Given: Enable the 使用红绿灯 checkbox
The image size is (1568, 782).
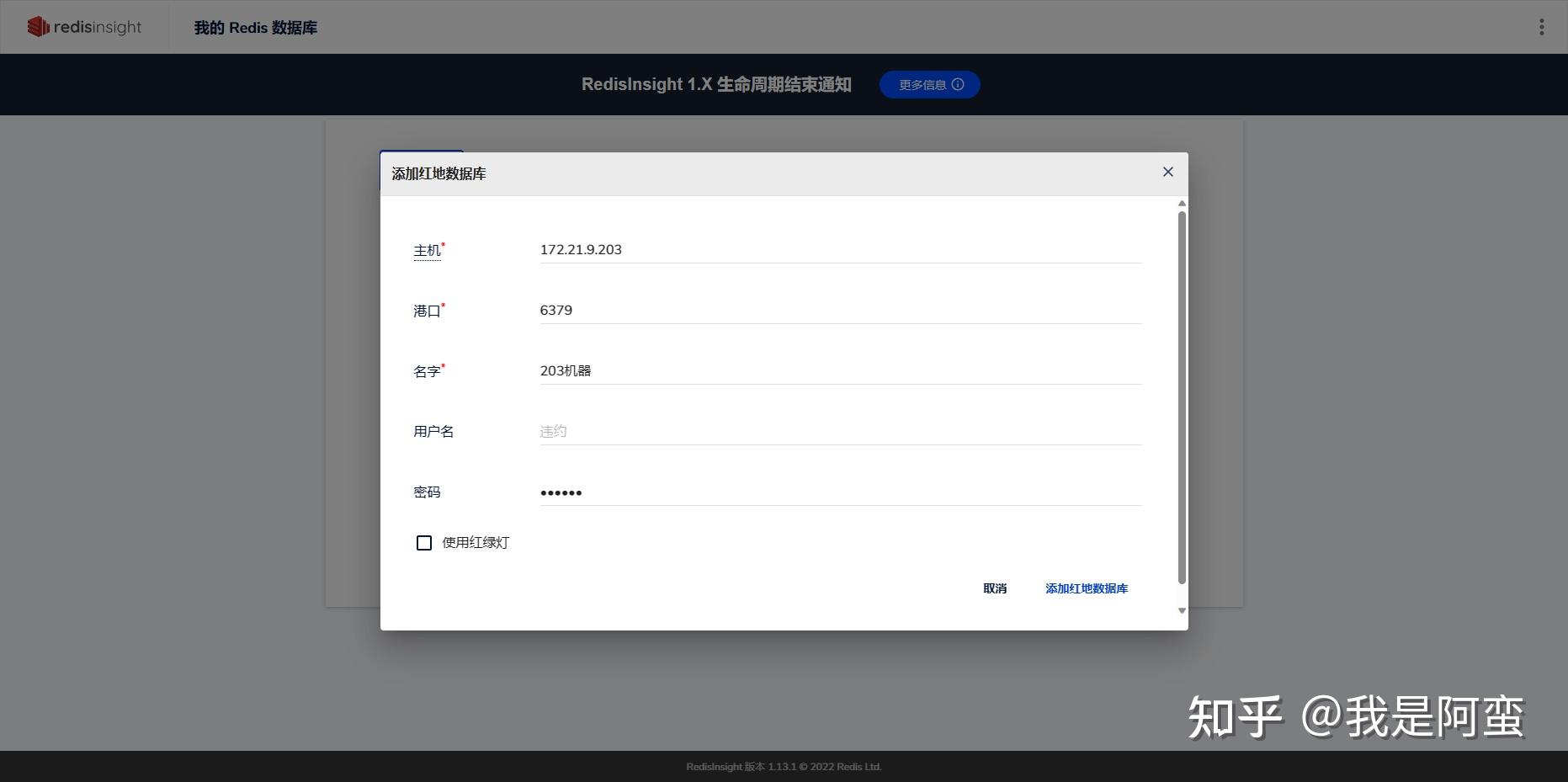Looking at the screenshot, I should click(423, 543).
